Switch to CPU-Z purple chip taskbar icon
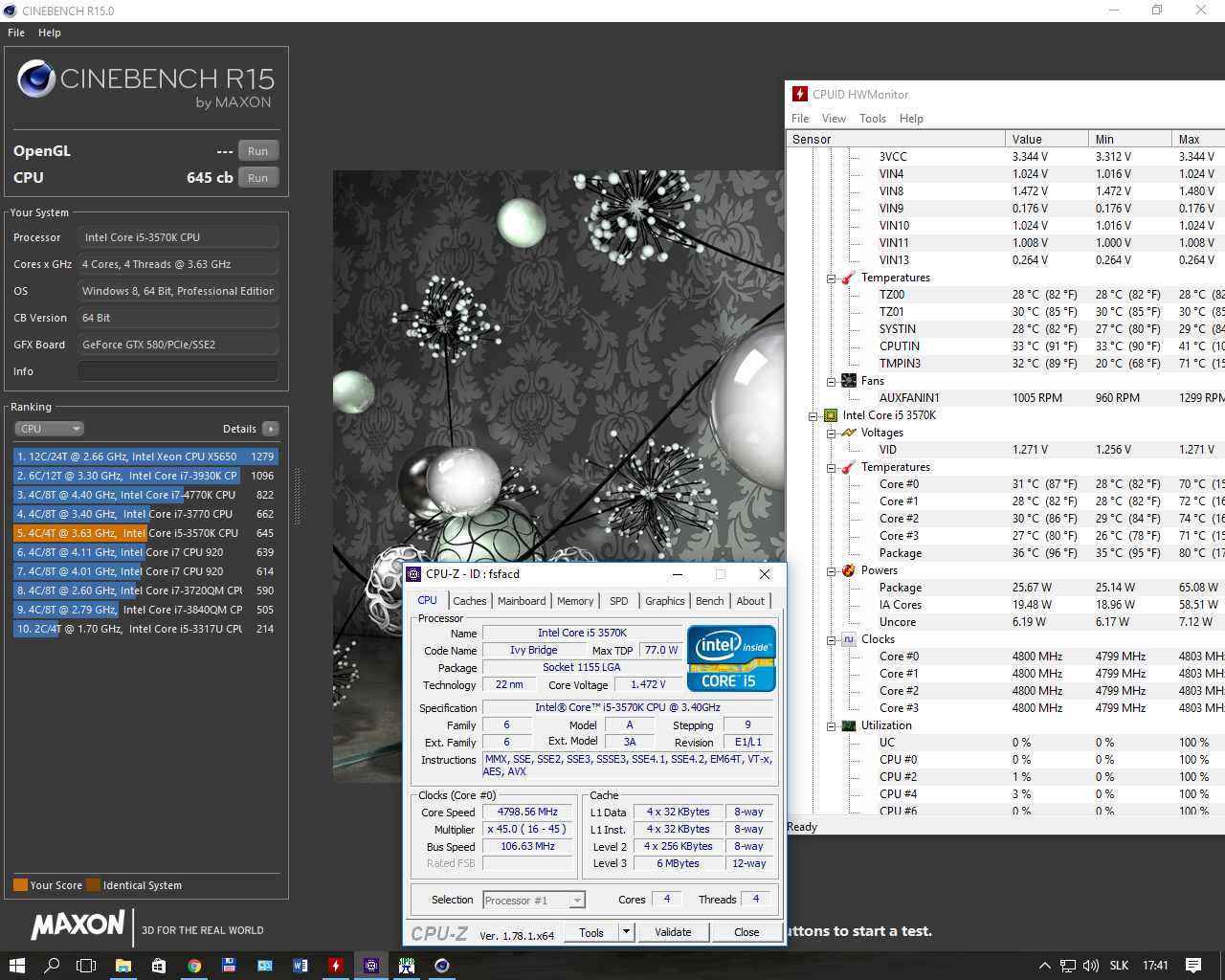The image size is (1225, 980). pyautogui.click(x=371, y=966)
